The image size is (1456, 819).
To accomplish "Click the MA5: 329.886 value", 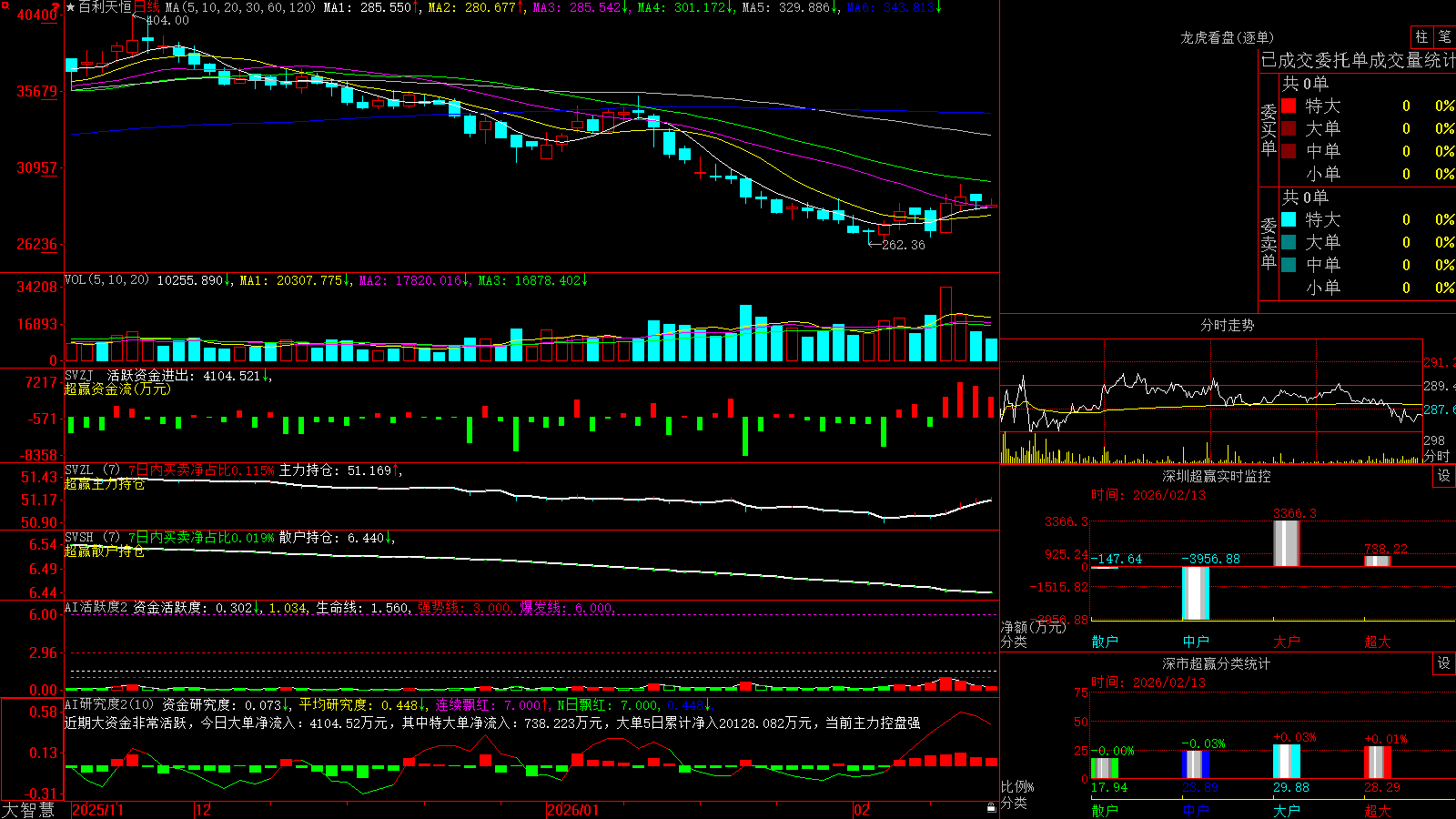I will click(x=786, y=7).
